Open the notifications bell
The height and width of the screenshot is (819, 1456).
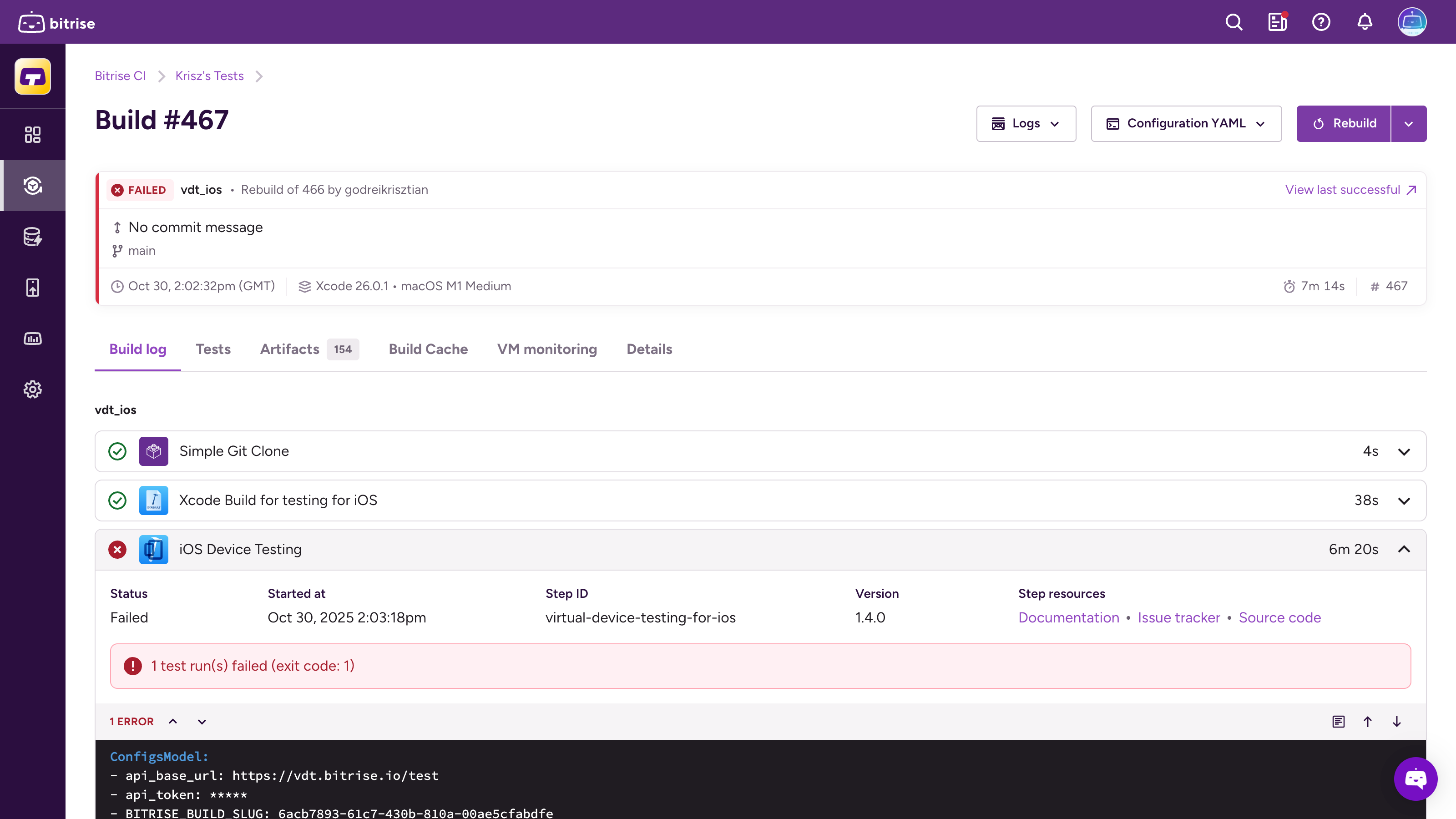click(x=1365, y=23)
